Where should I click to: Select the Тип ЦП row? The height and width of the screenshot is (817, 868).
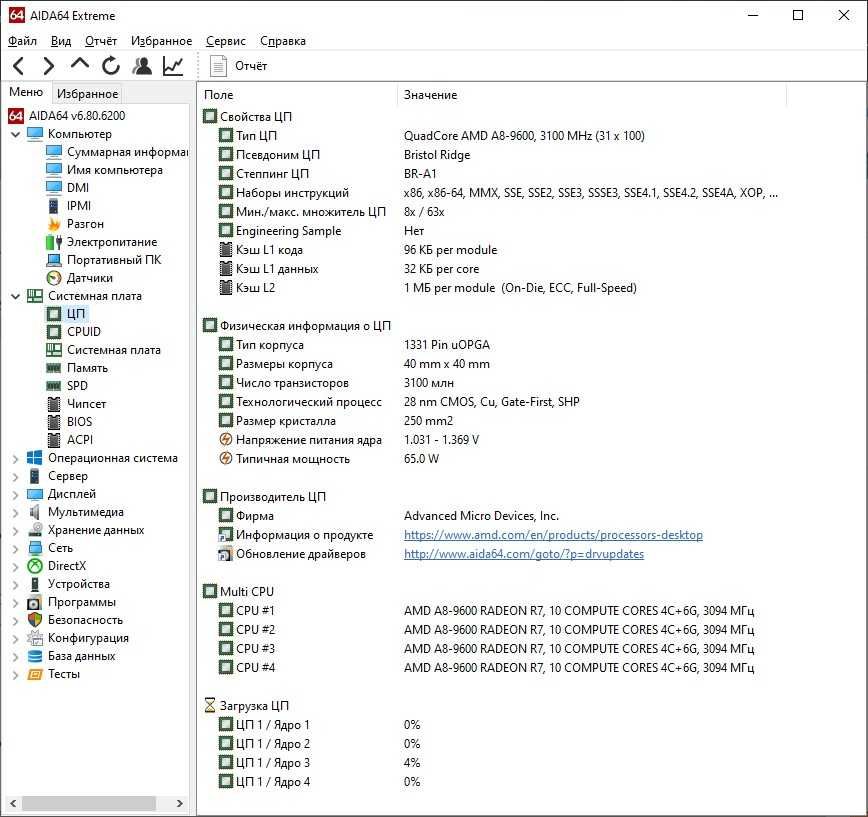[432, 136]
